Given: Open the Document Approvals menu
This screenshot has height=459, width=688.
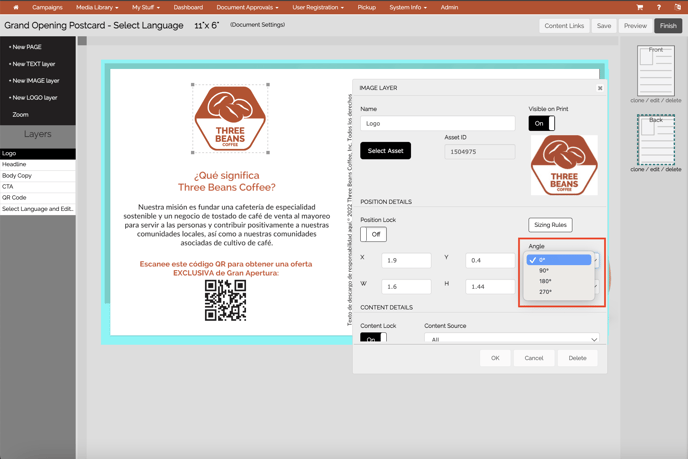Looking at the screenshot, I should [247, 7].
